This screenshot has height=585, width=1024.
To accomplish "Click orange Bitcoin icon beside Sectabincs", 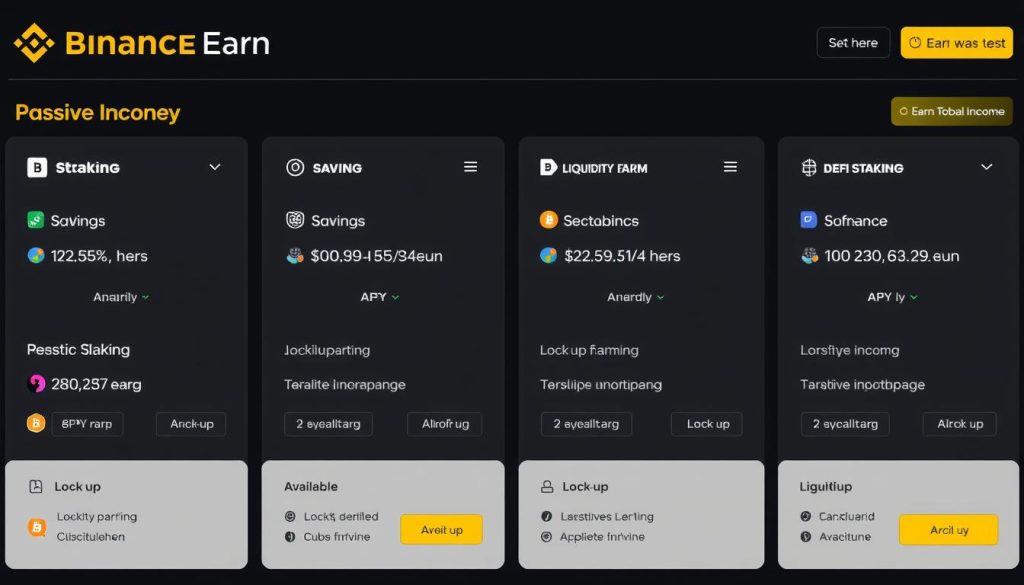I will click(x=549, y=220).
